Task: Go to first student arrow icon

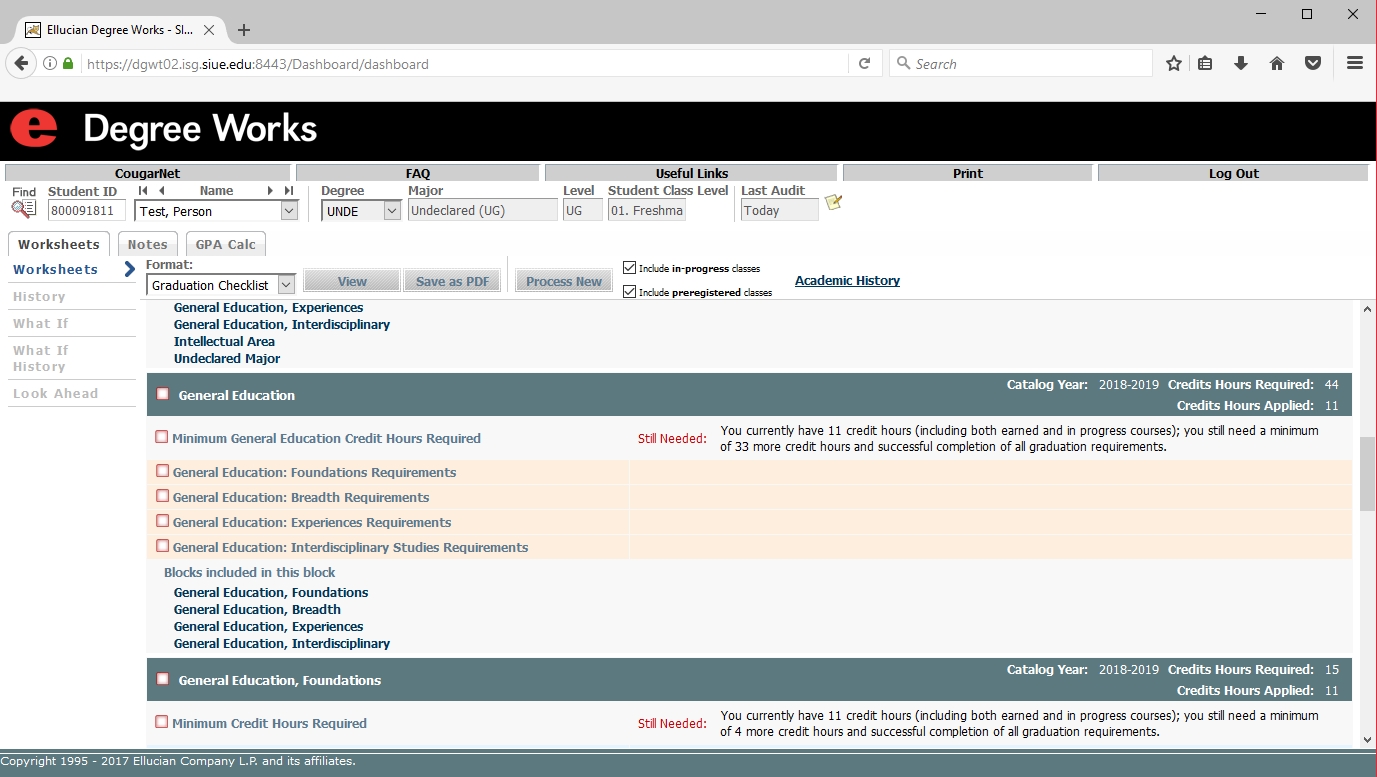Action: [x=143, y=191]
